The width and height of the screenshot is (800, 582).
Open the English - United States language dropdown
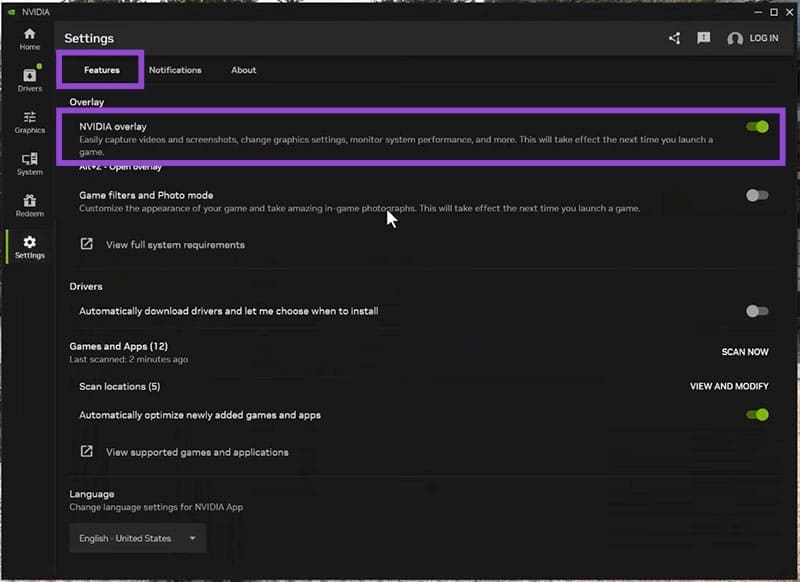point(137,537)
